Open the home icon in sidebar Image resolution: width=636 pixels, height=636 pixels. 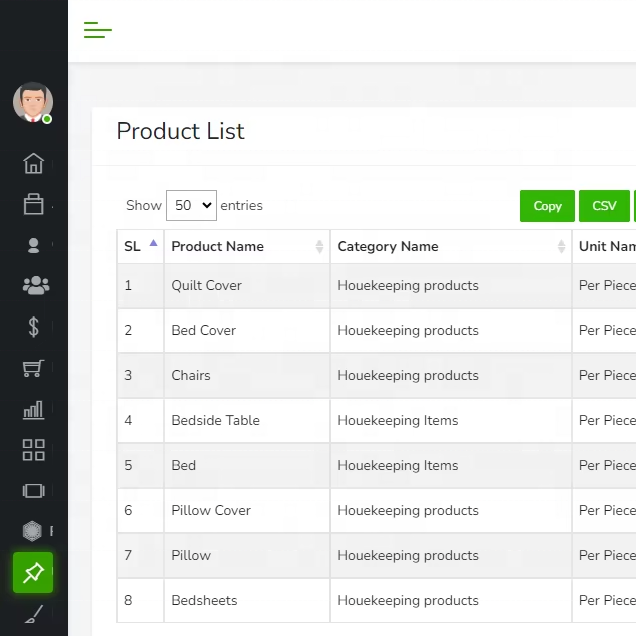34,163
